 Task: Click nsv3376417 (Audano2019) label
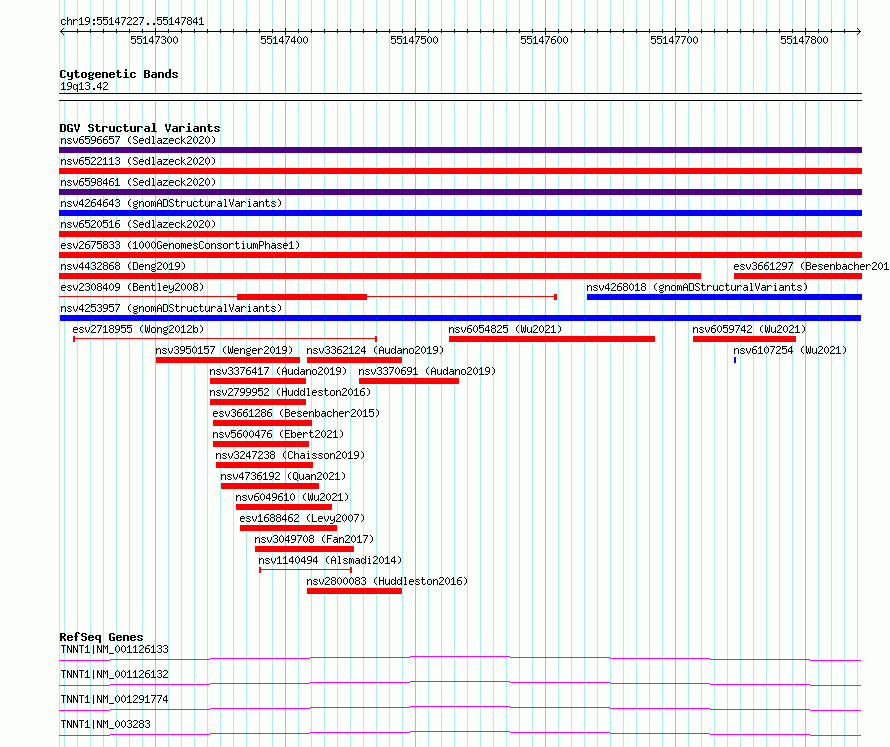(x=278, y=371)
